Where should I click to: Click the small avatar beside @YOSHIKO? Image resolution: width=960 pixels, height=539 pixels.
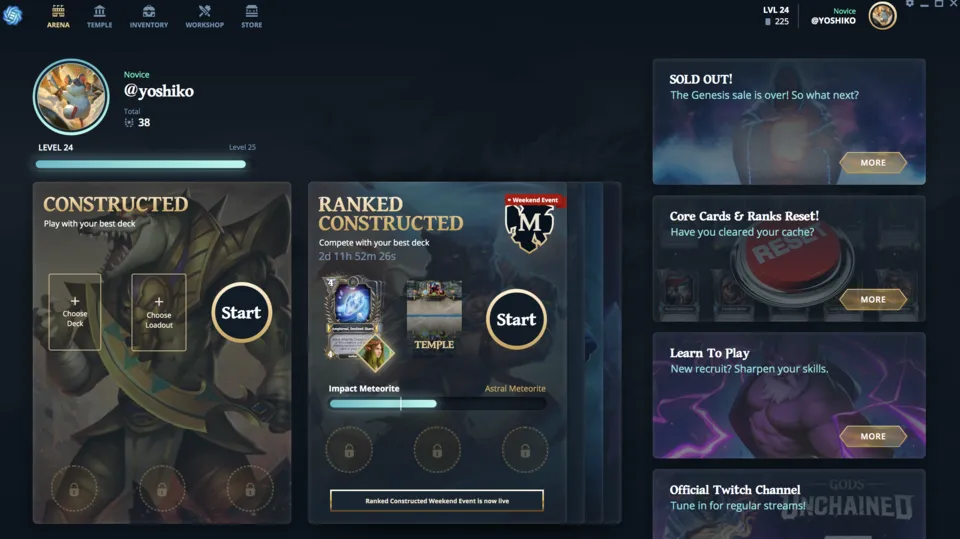click(x=882, y=16)
